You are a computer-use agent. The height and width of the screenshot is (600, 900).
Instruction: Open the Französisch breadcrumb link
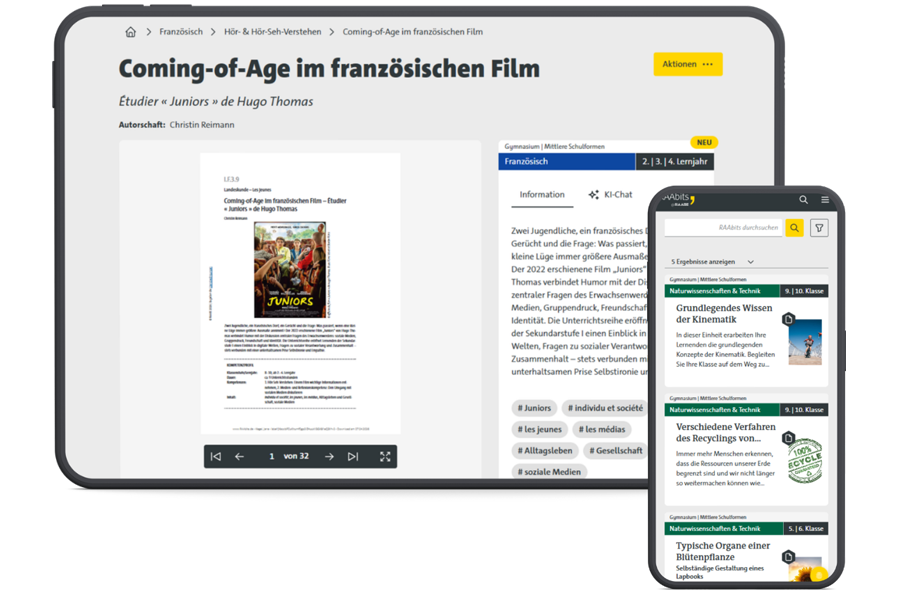181,32
